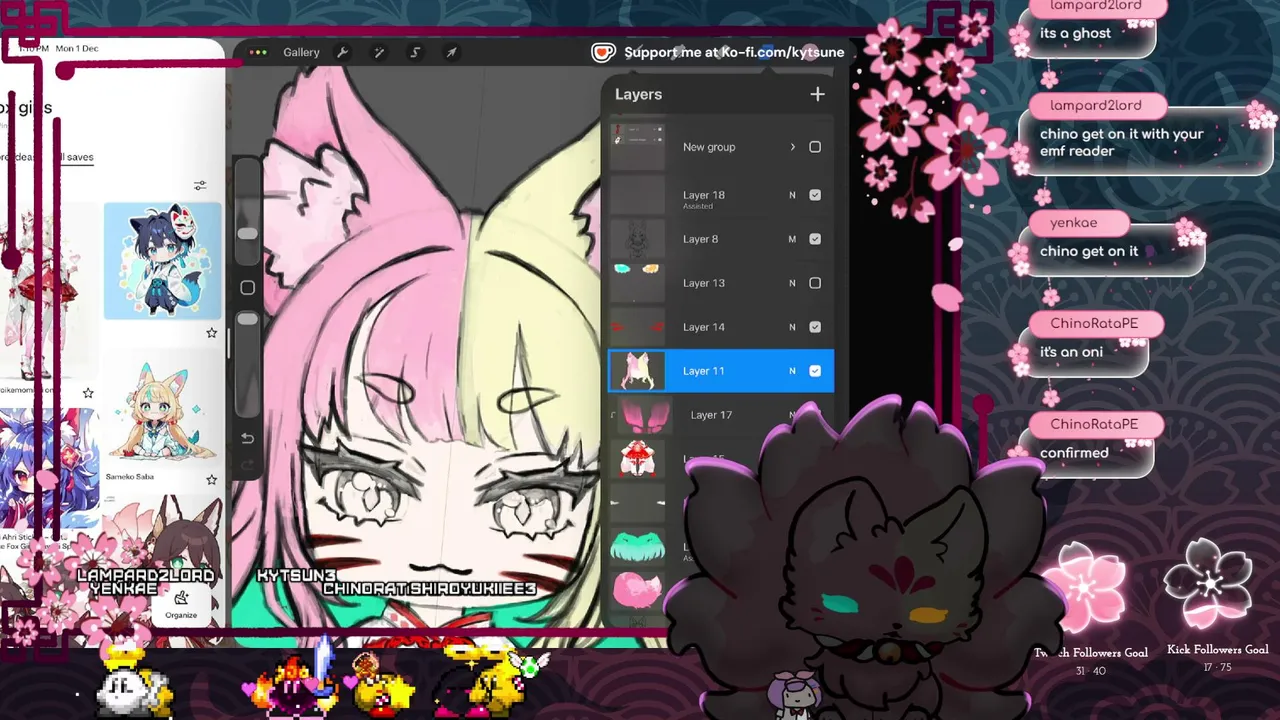1280x720 pixels.
Task: Show Layer 13 via its checkbox
Action: click(815, 283)
